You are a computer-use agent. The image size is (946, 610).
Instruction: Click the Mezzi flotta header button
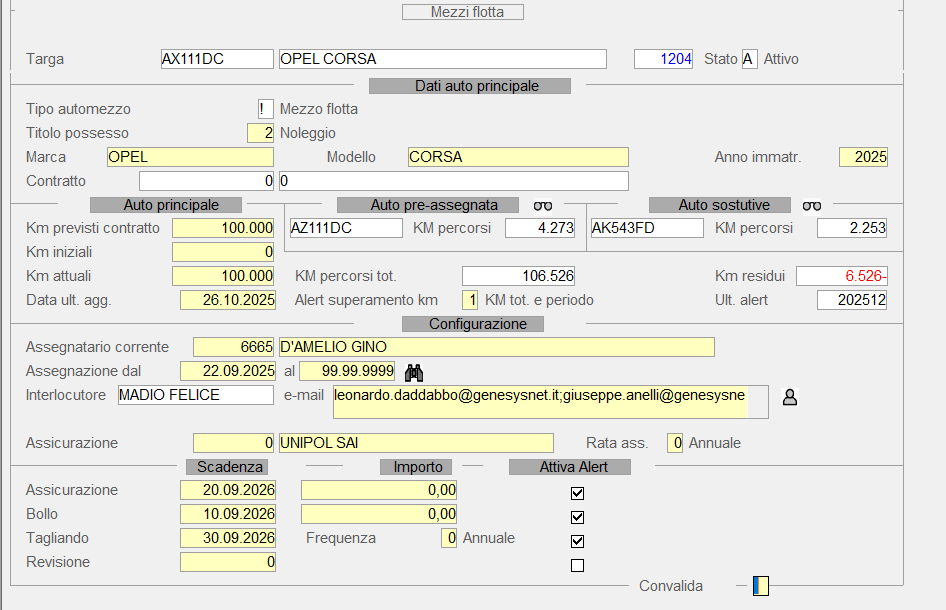tap(463, 12)
